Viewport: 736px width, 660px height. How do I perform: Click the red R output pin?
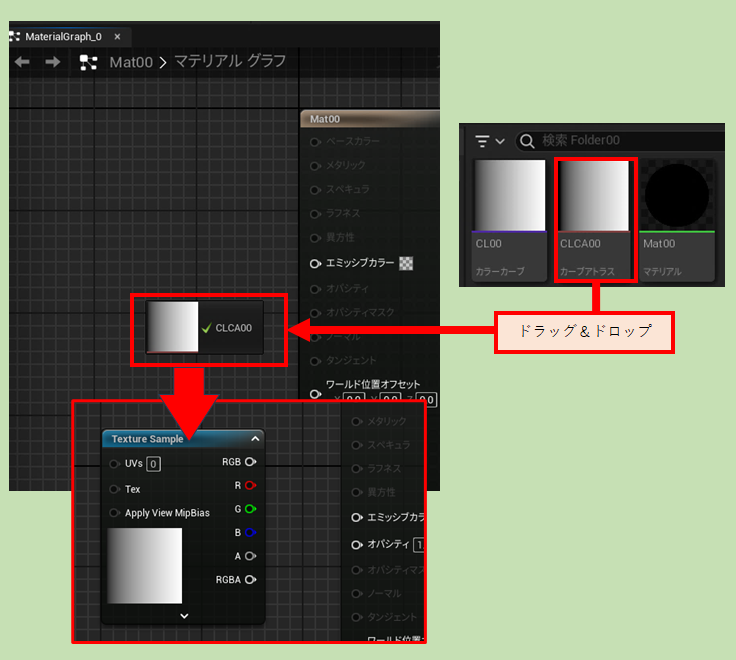[x=250, y=485]
